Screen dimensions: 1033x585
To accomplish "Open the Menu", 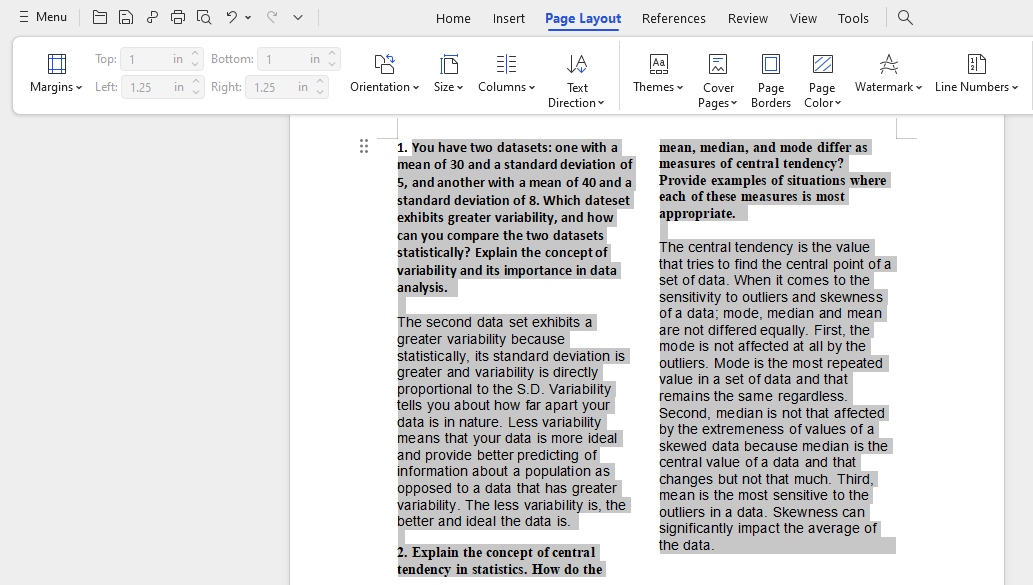I will (42, 17).
